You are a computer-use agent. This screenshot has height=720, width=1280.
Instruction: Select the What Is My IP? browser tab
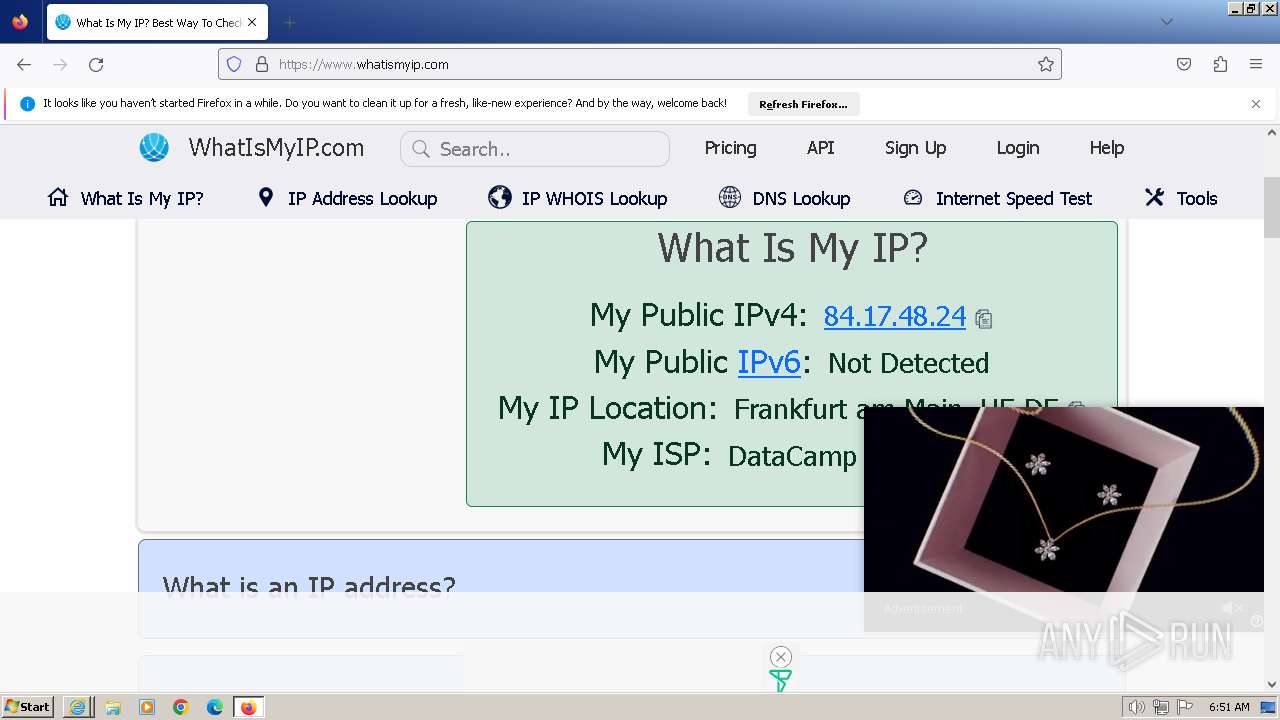157,22
